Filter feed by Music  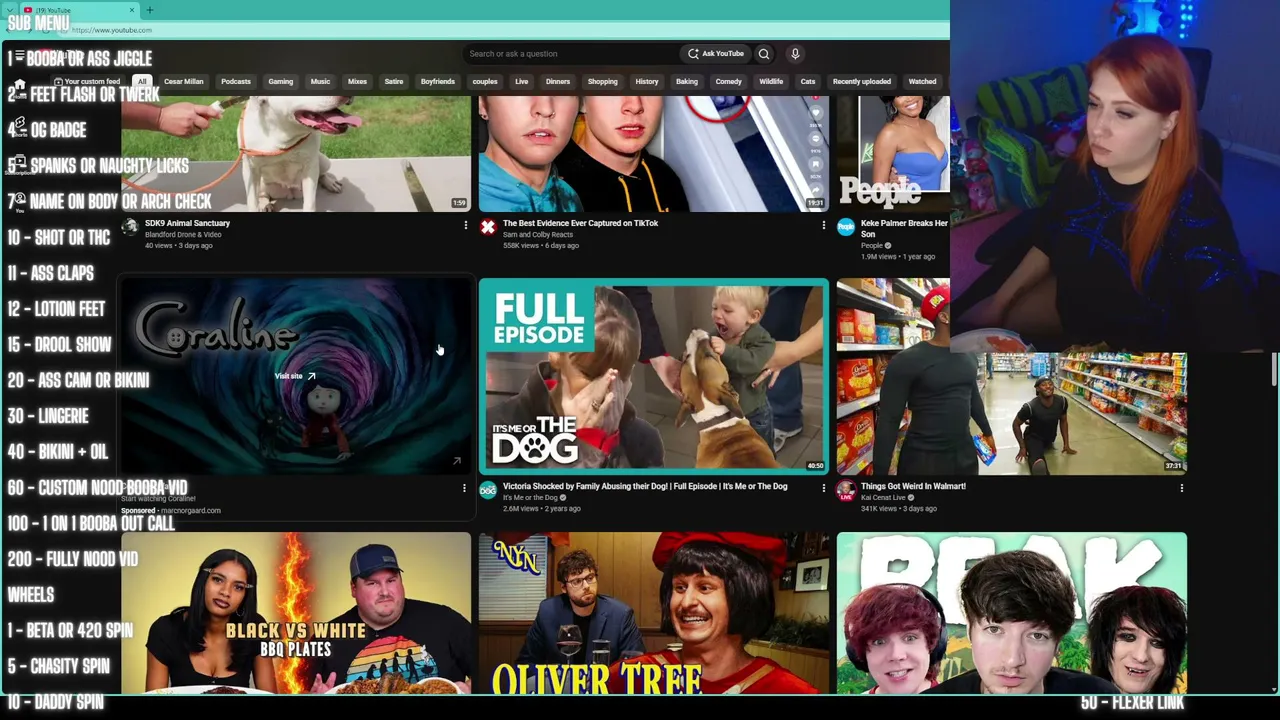[320, 82]
